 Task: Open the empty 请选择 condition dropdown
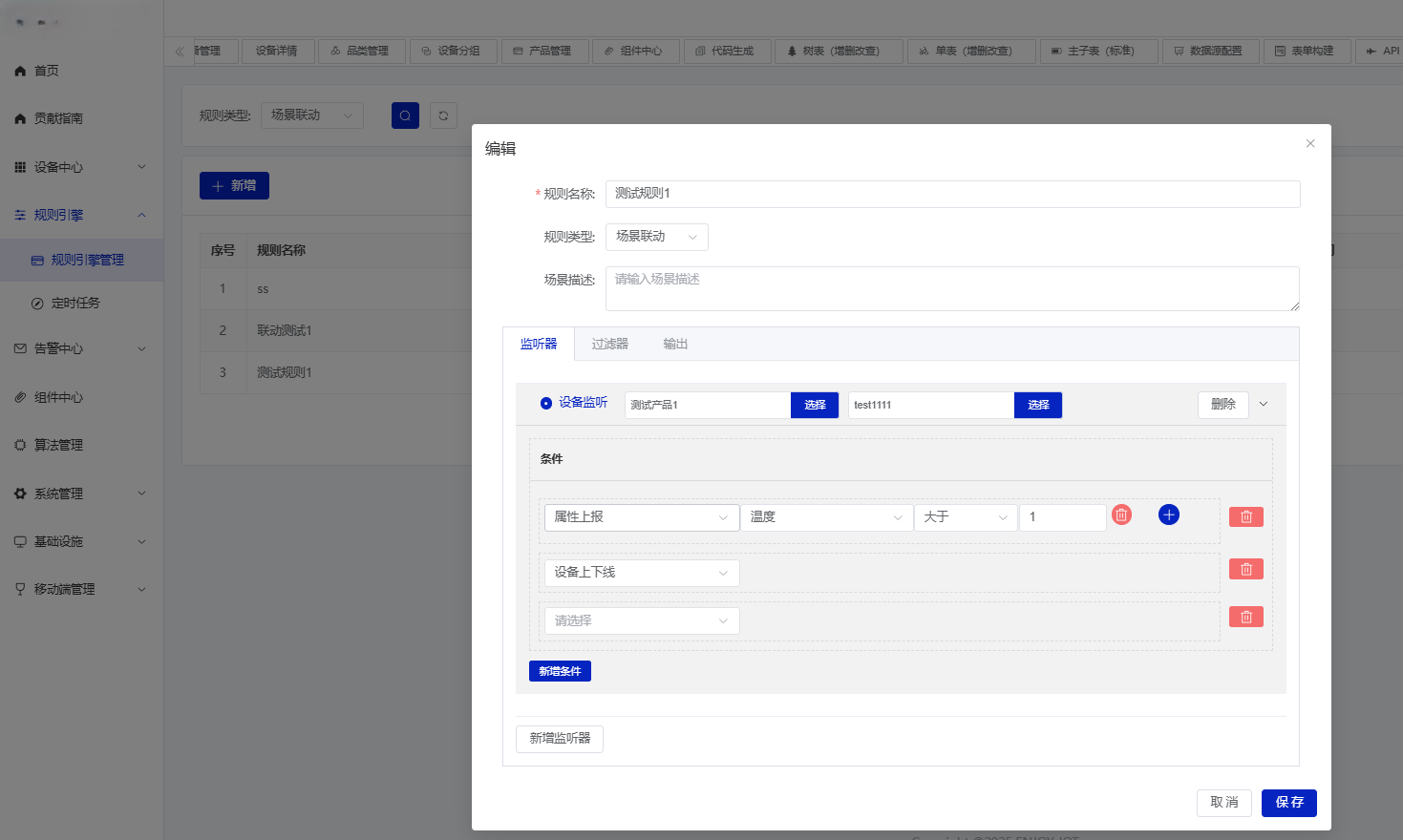(x=642, y=621)
